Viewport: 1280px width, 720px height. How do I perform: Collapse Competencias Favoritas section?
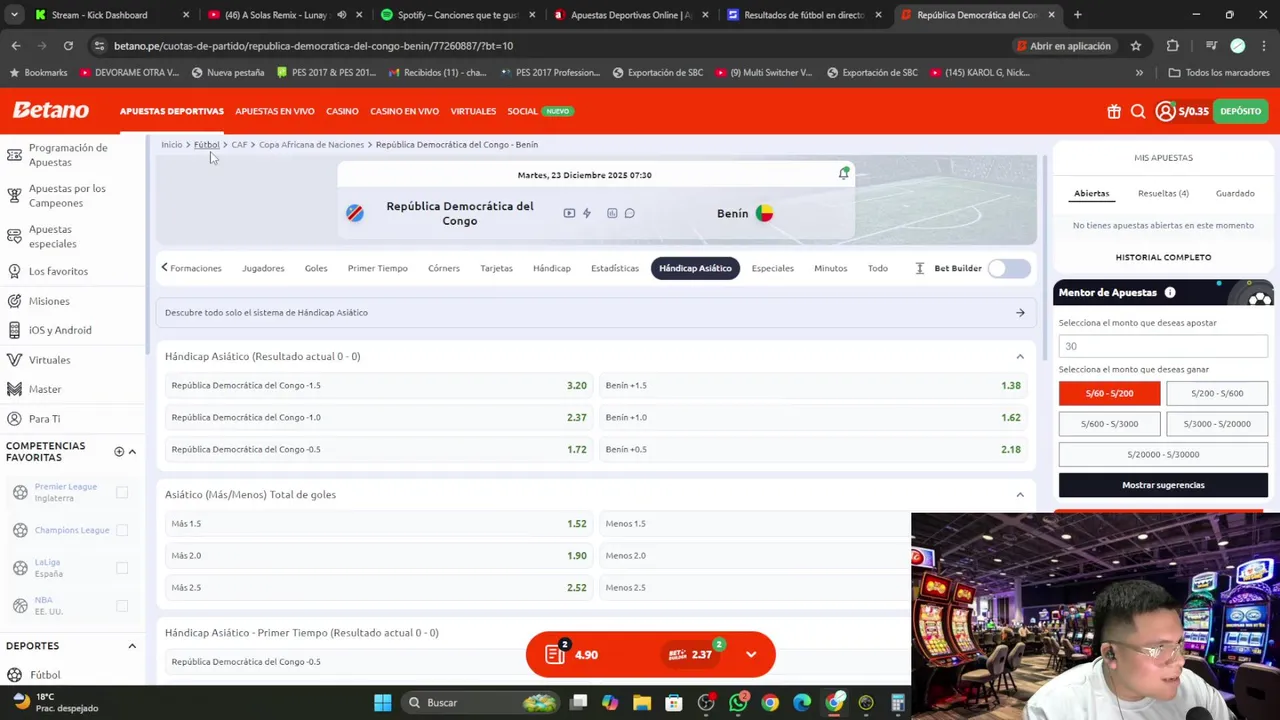point(132,451)
